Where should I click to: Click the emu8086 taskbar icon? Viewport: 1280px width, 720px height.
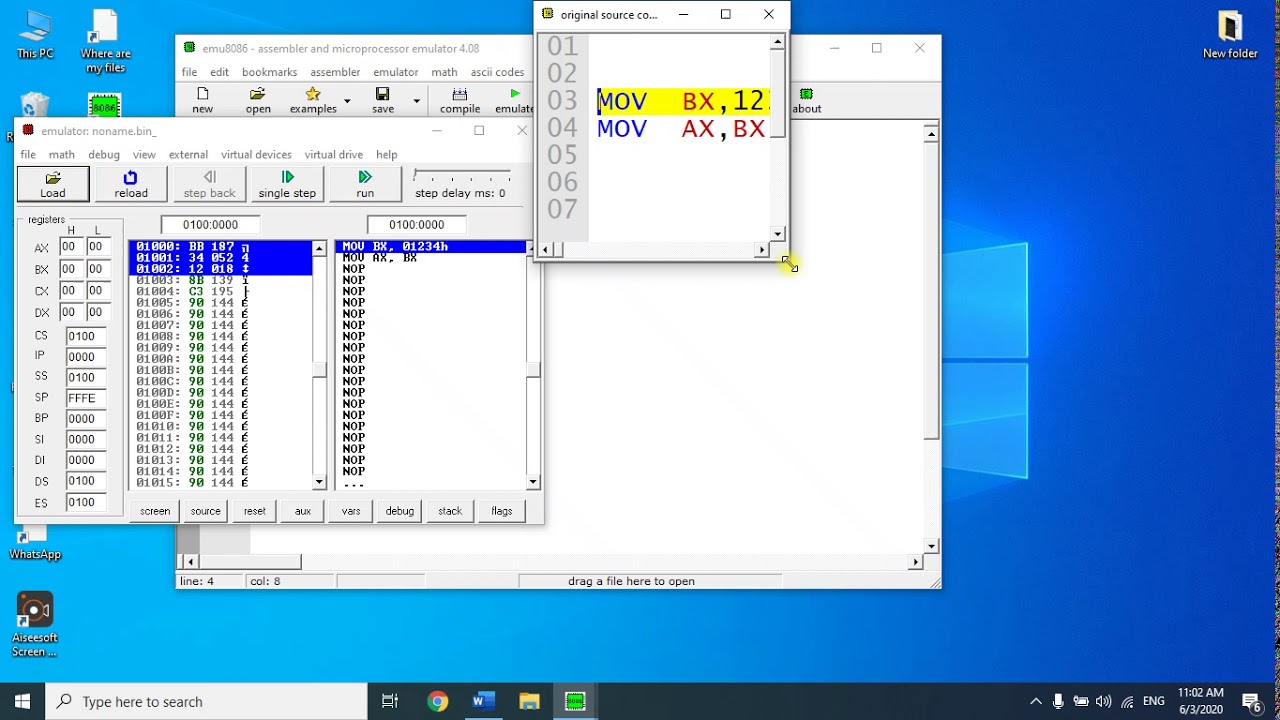[x=575, y=702]
